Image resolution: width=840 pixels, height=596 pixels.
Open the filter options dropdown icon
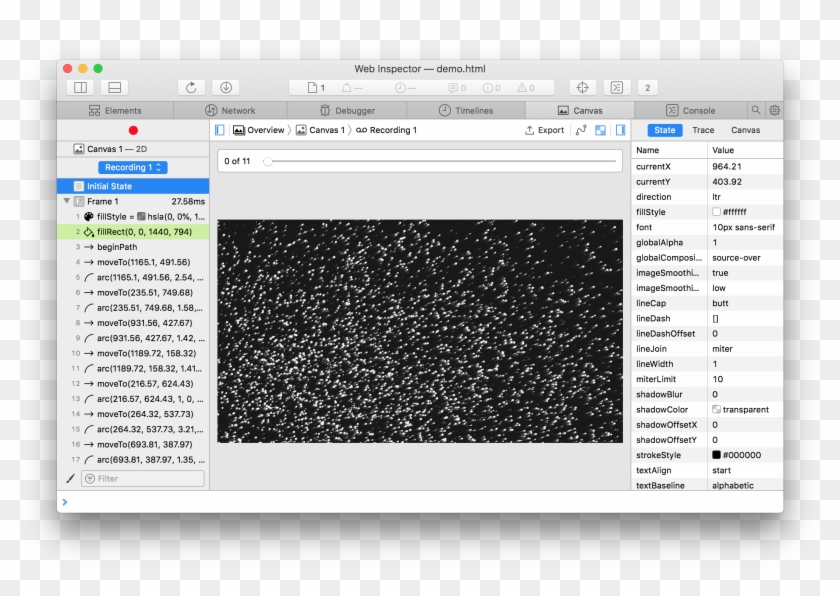[x=90, y=479]
